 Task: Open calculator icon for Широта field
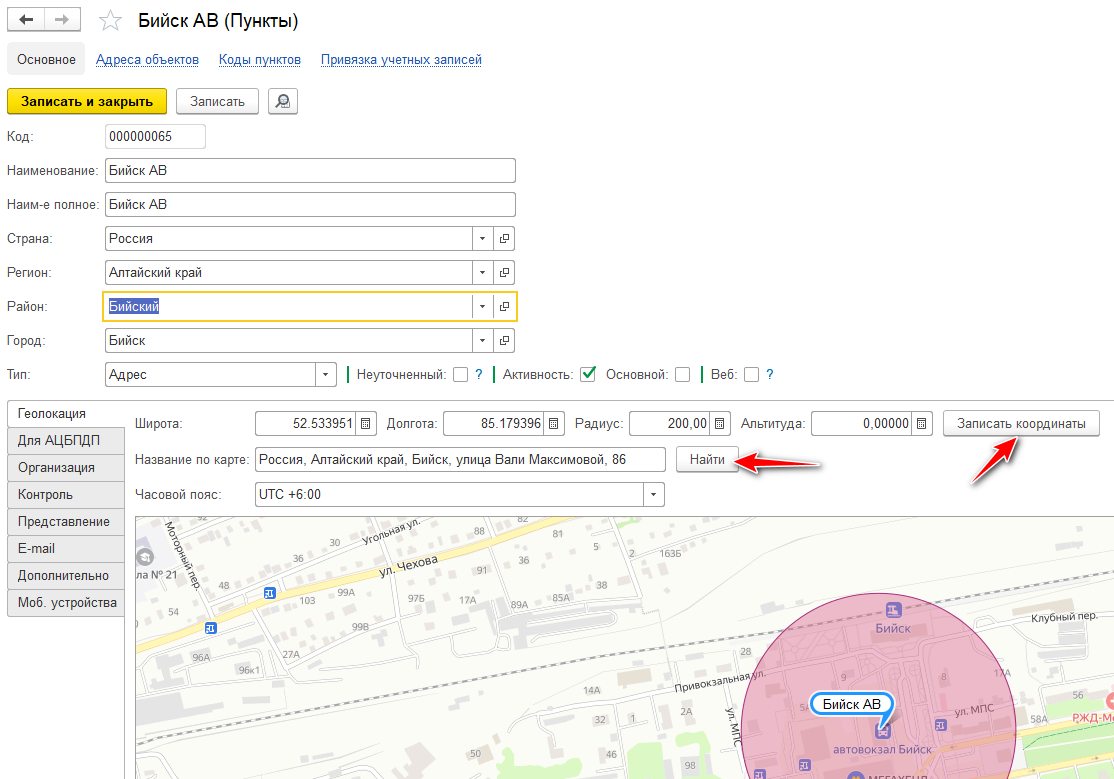click(x=366, y=424)
